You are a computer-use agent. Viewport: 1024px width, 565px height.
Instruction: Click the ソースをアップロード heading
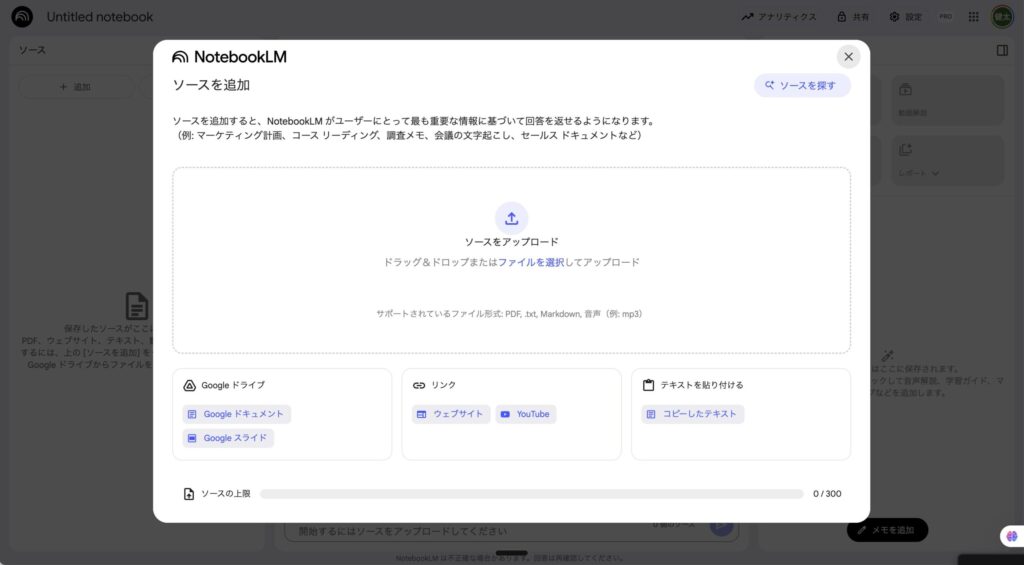pos(511,242)
